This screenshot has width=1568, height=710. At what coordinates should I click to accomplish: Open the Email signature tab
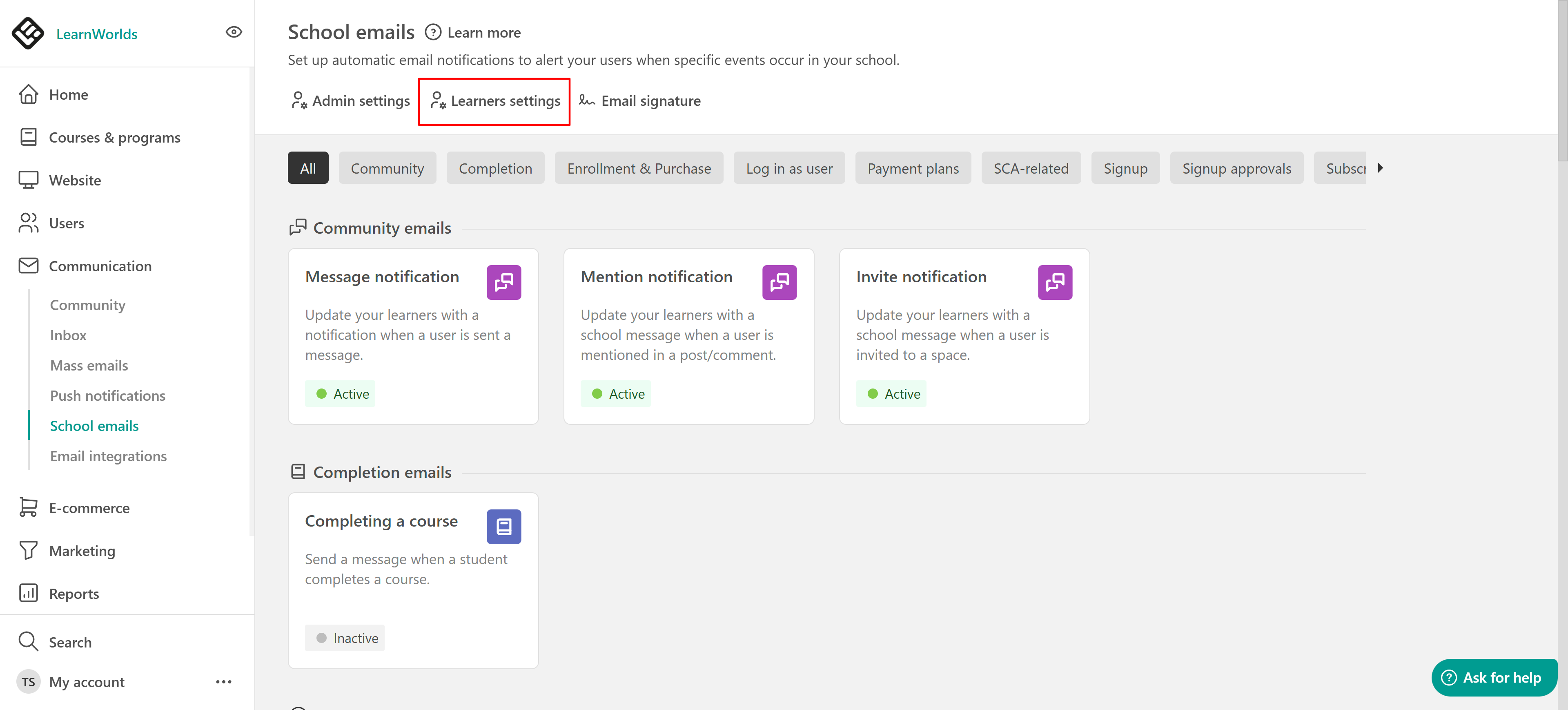pyautogui.click(x=640, y=101)
